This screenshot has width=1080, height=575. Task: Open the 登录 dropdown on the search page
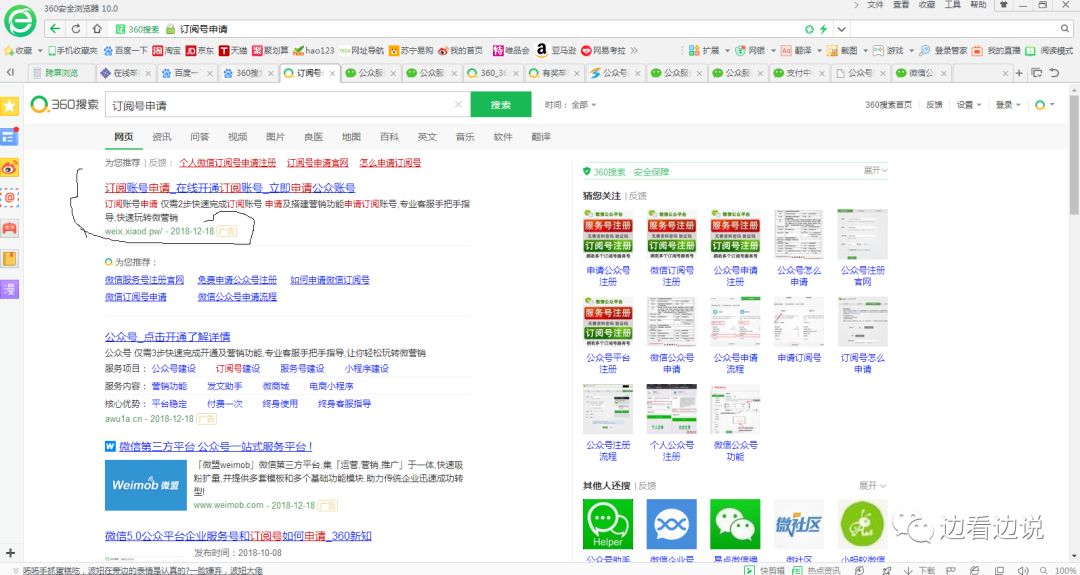(1008, 105)
